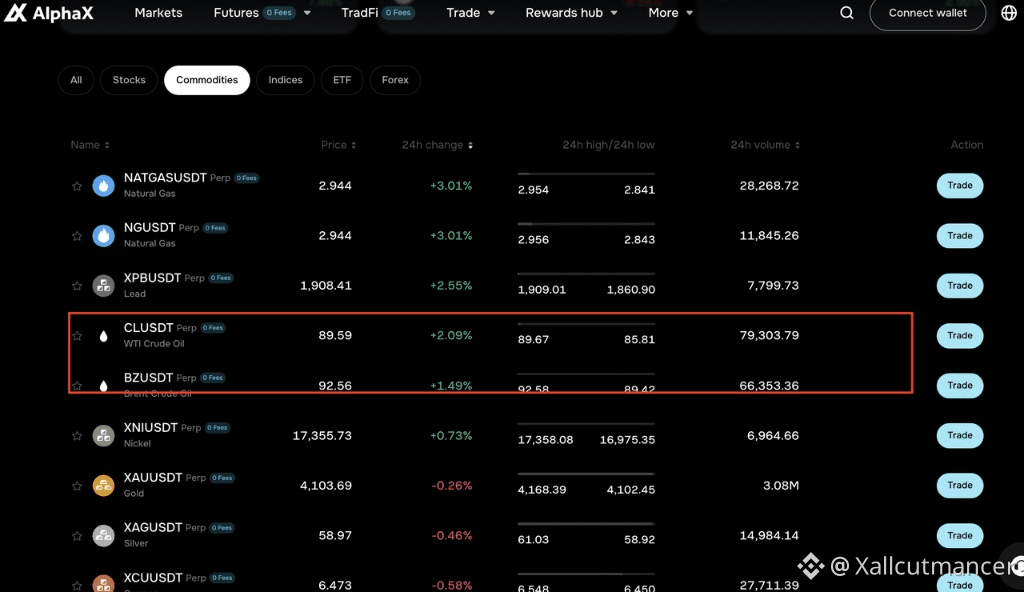This screenshot has width=1024, height=592.
Task: Trade CLUSDT via its Trade button
Action: click(960, 336)
